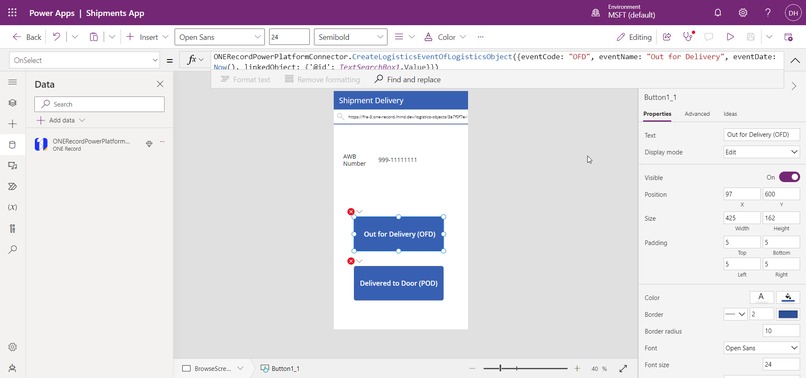Click the Publish icon

tap(788, 37)
